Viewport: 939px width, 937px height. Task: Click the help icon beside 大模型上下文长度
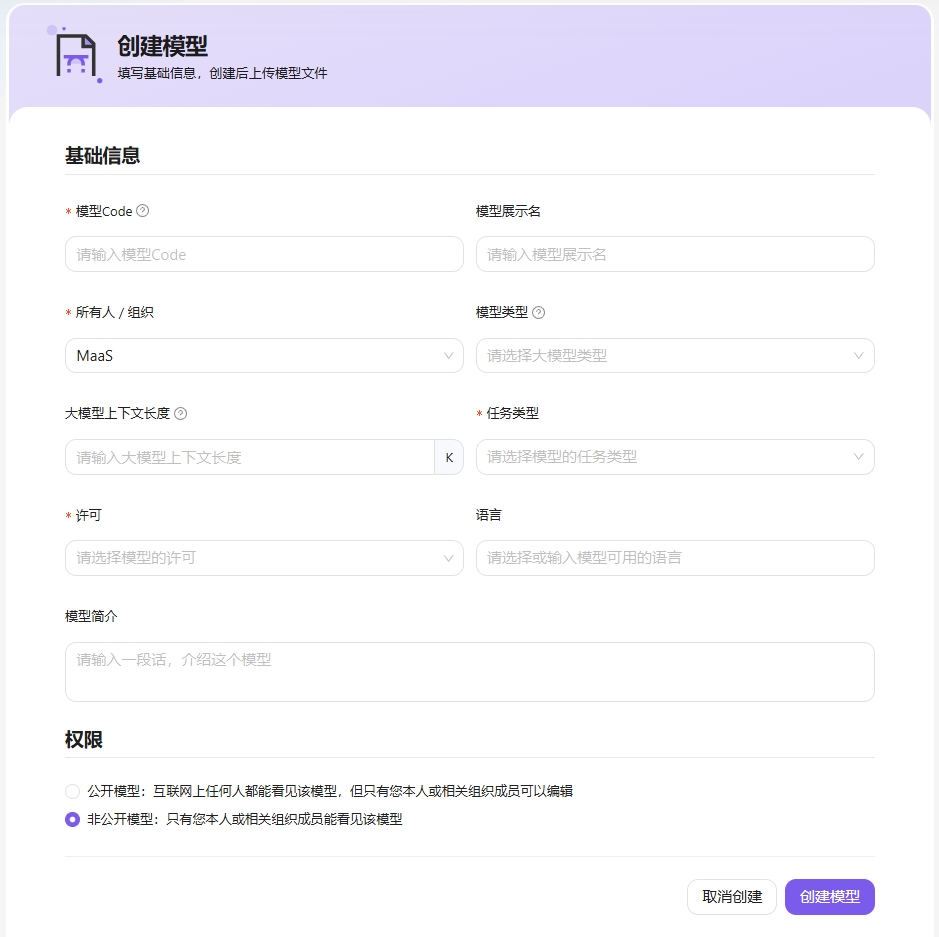(x=180, y=414)
